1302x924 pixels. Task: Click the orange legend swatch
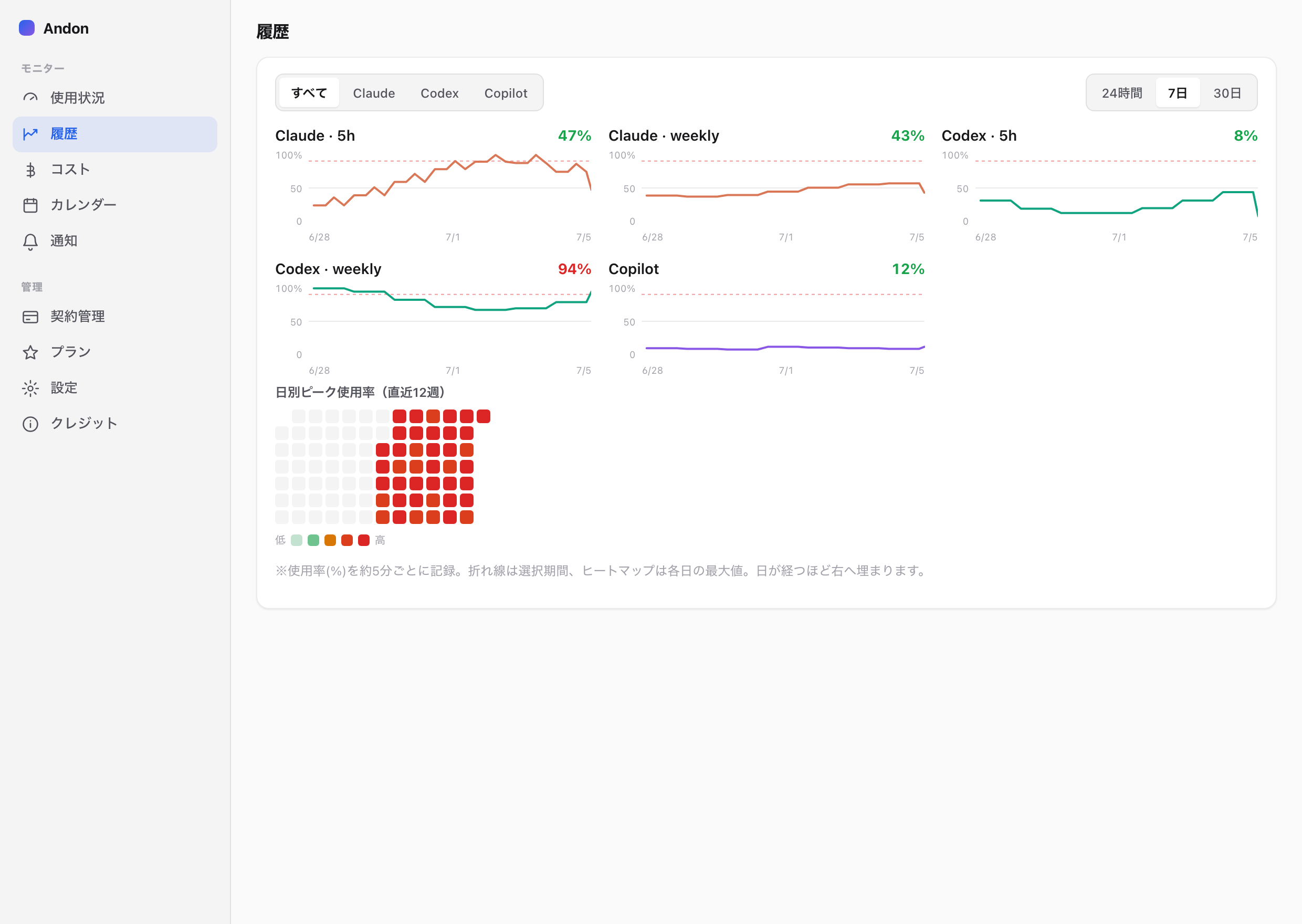[x=330, y=540]
